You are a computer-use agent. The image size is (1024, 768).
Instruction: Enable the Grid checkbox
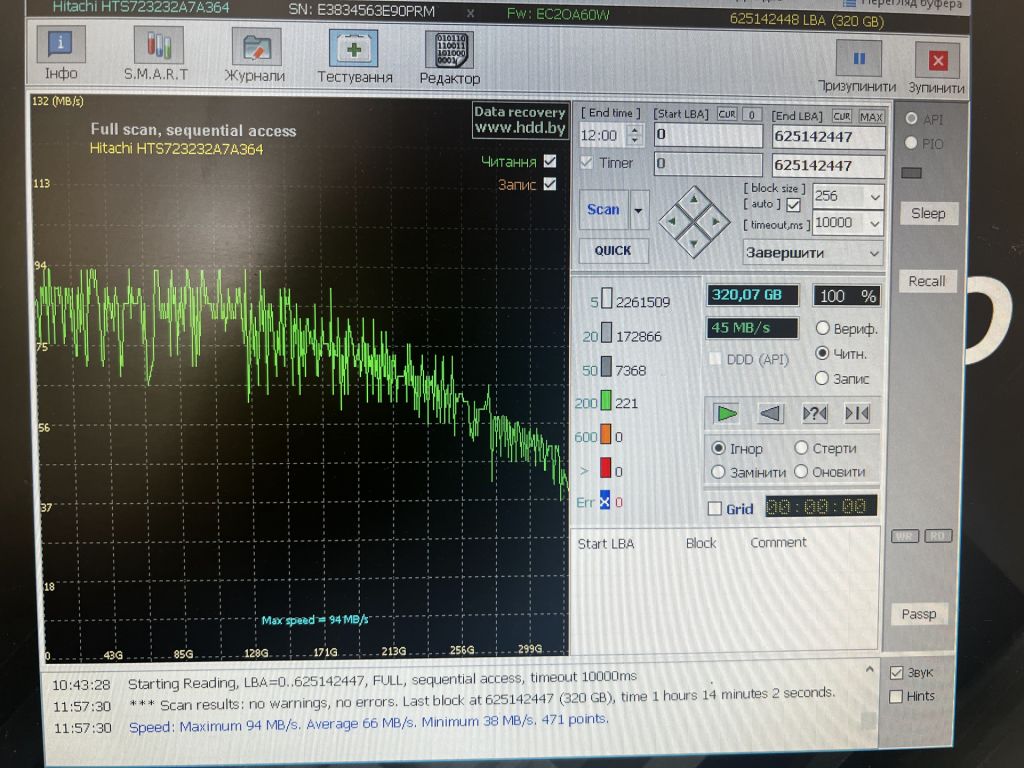coord(715,508)
